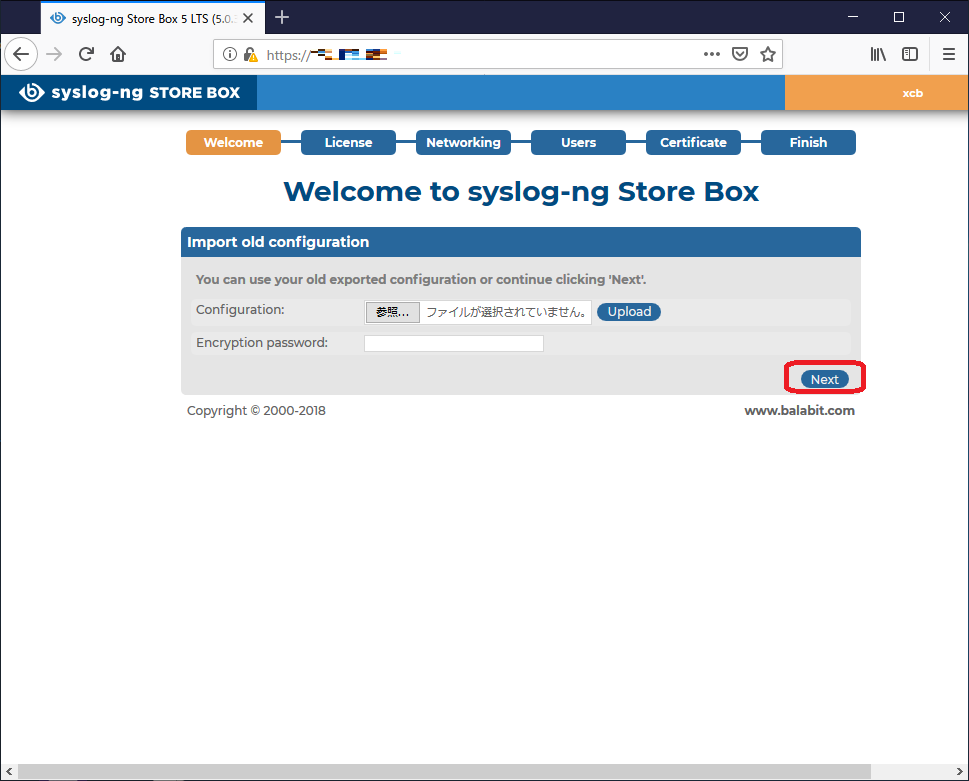Open page actions three-dot menu
The width and height of the screenshot is (969, 781).
click(x=712, y=54)
